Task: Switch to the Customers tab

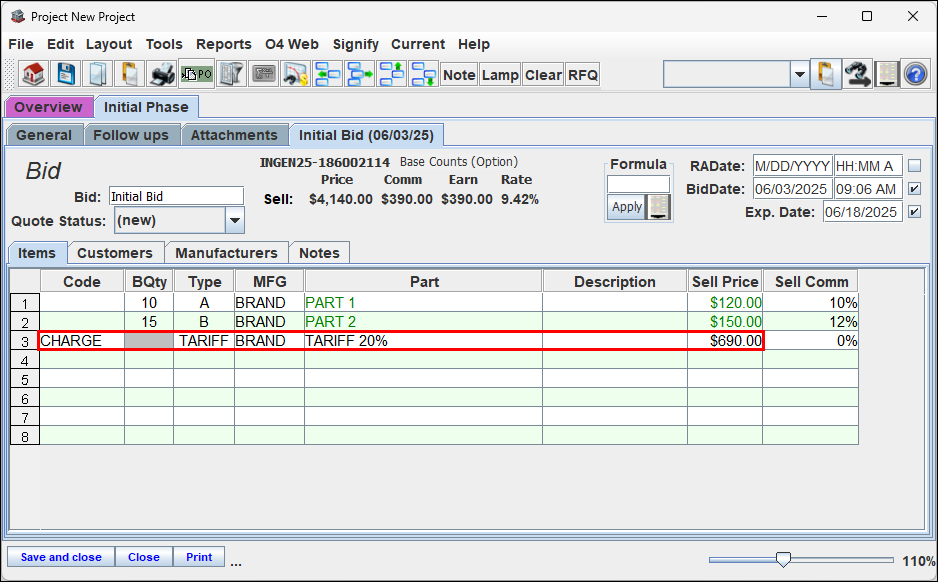Action: [115, 253]
